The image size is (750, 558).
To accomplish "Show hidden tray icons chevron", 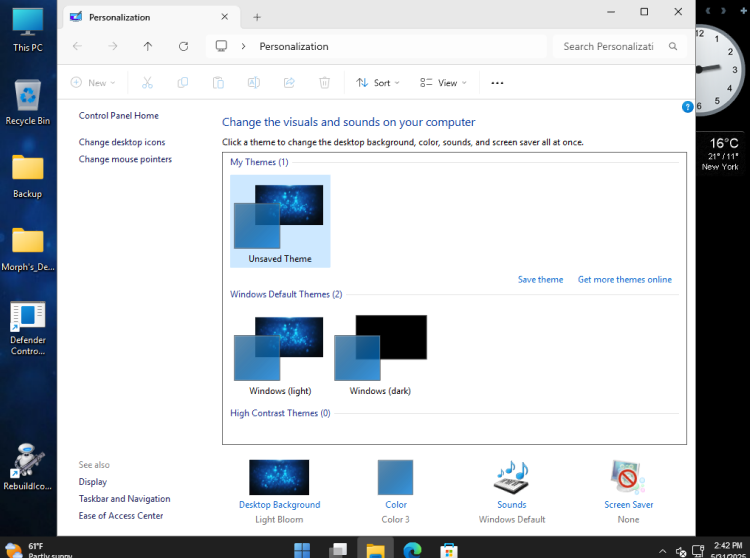I will pos(662,551).
